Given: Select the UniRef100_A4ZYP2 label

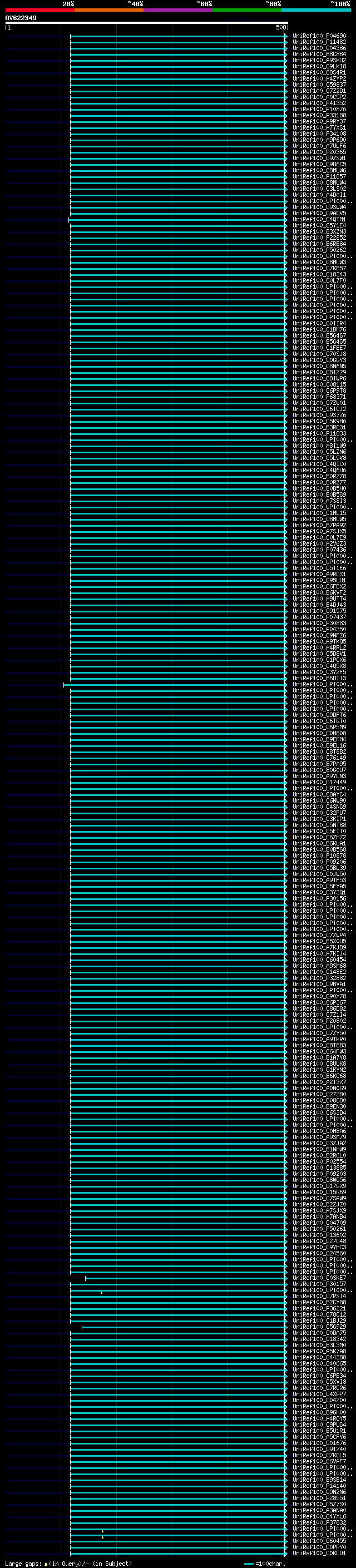Looking at the screenshot, I should click(319, 78).
